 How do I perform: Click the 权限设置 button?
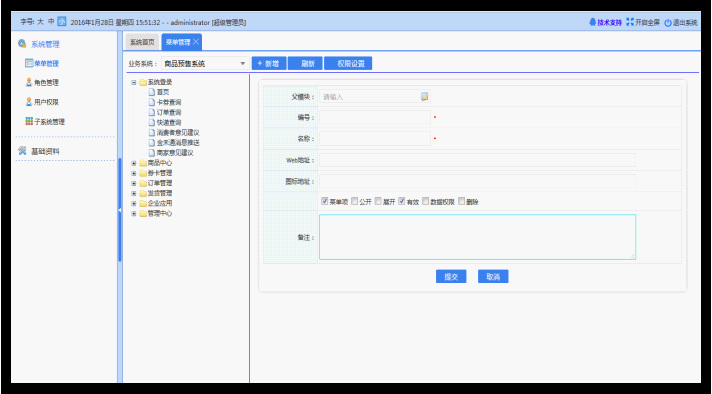coord(348,64)
